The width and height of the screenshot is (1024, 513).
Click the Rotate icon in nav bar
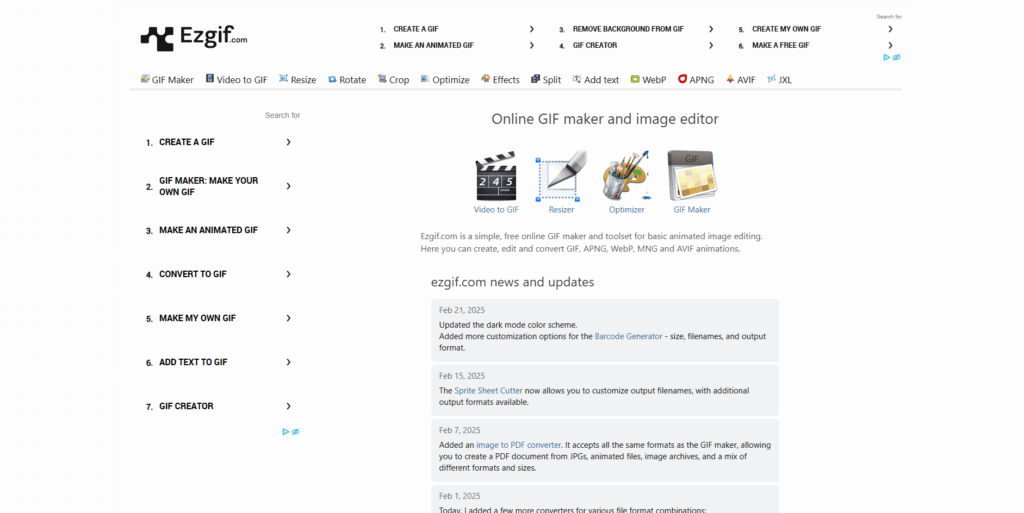pos(332,79)
